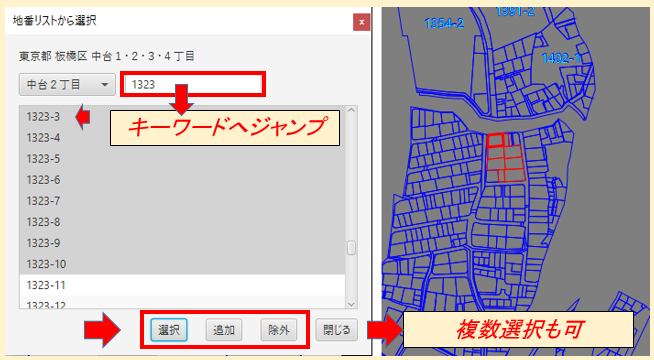Select list item 1323-8
The height and width of the screenshot is (360, 654).
pos(182,222)
